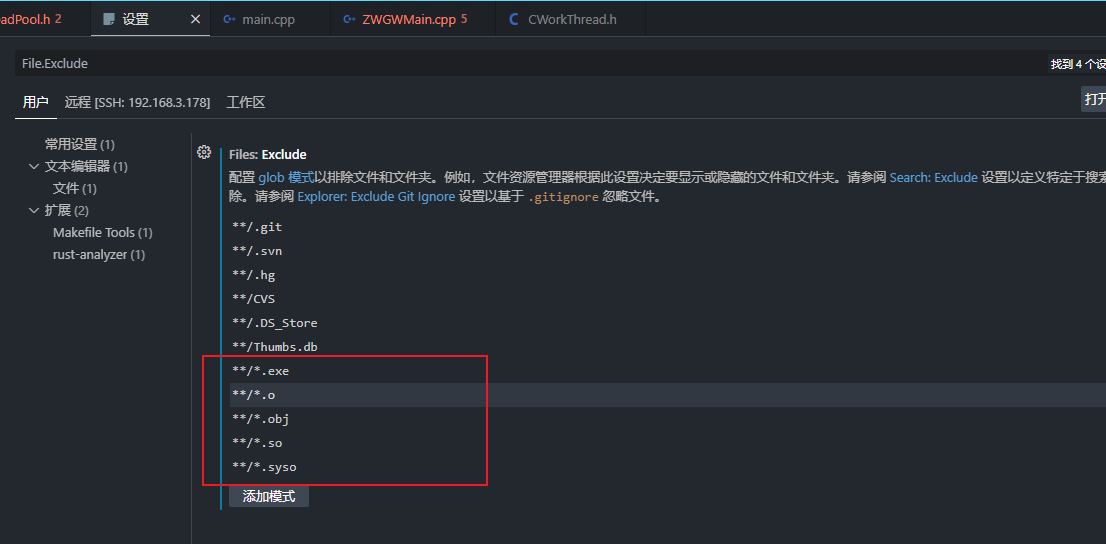Close the 设置 tab

pos(195,20)
